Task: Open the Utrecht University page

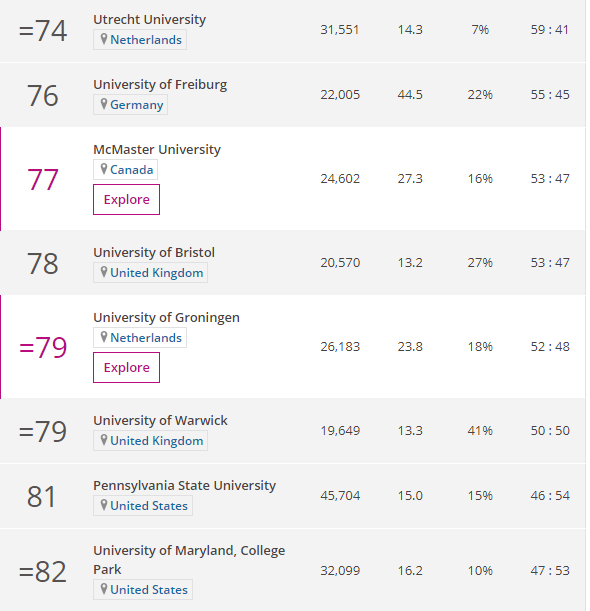Action: point(150,19)
